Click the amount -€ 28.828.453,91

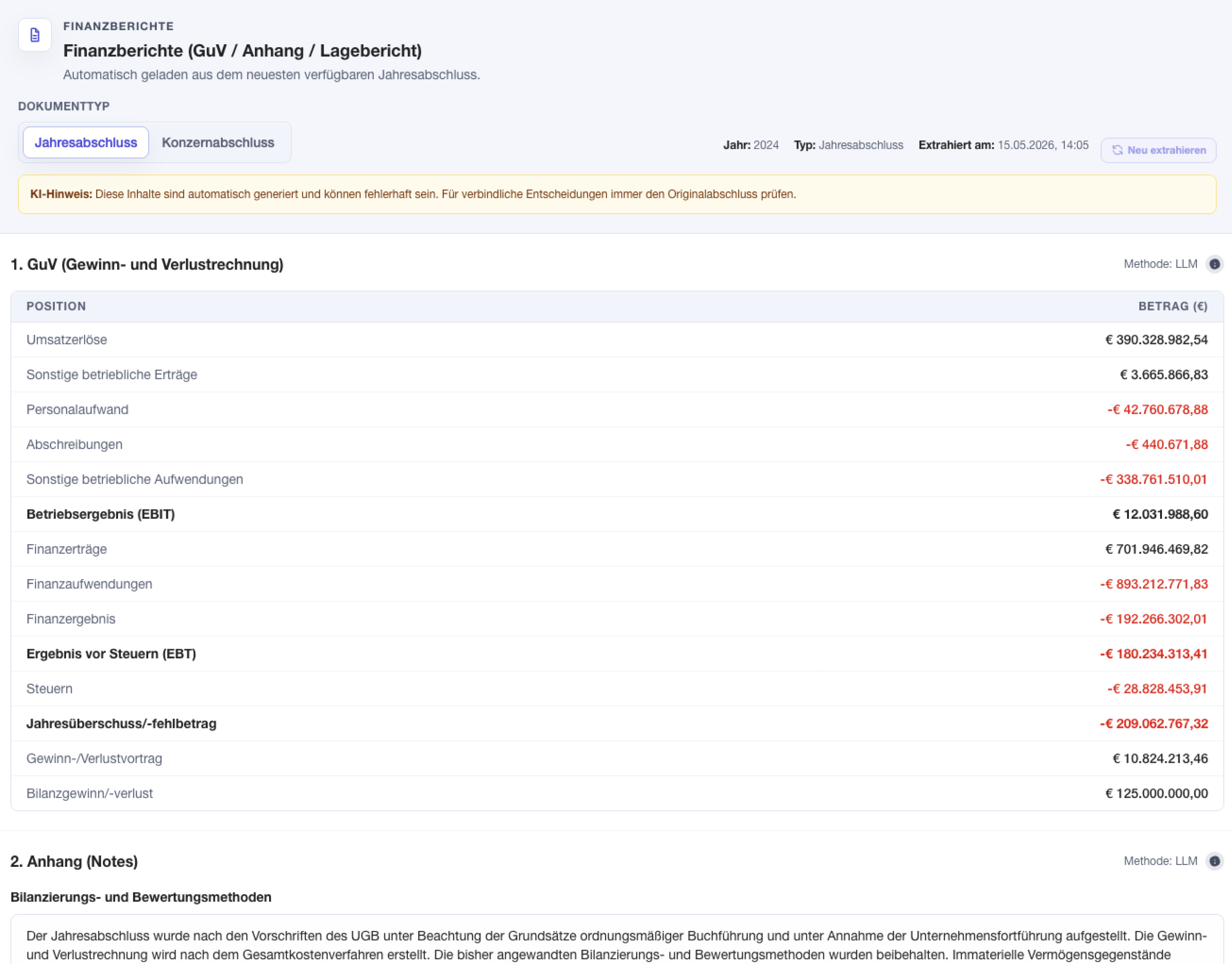1158,689
